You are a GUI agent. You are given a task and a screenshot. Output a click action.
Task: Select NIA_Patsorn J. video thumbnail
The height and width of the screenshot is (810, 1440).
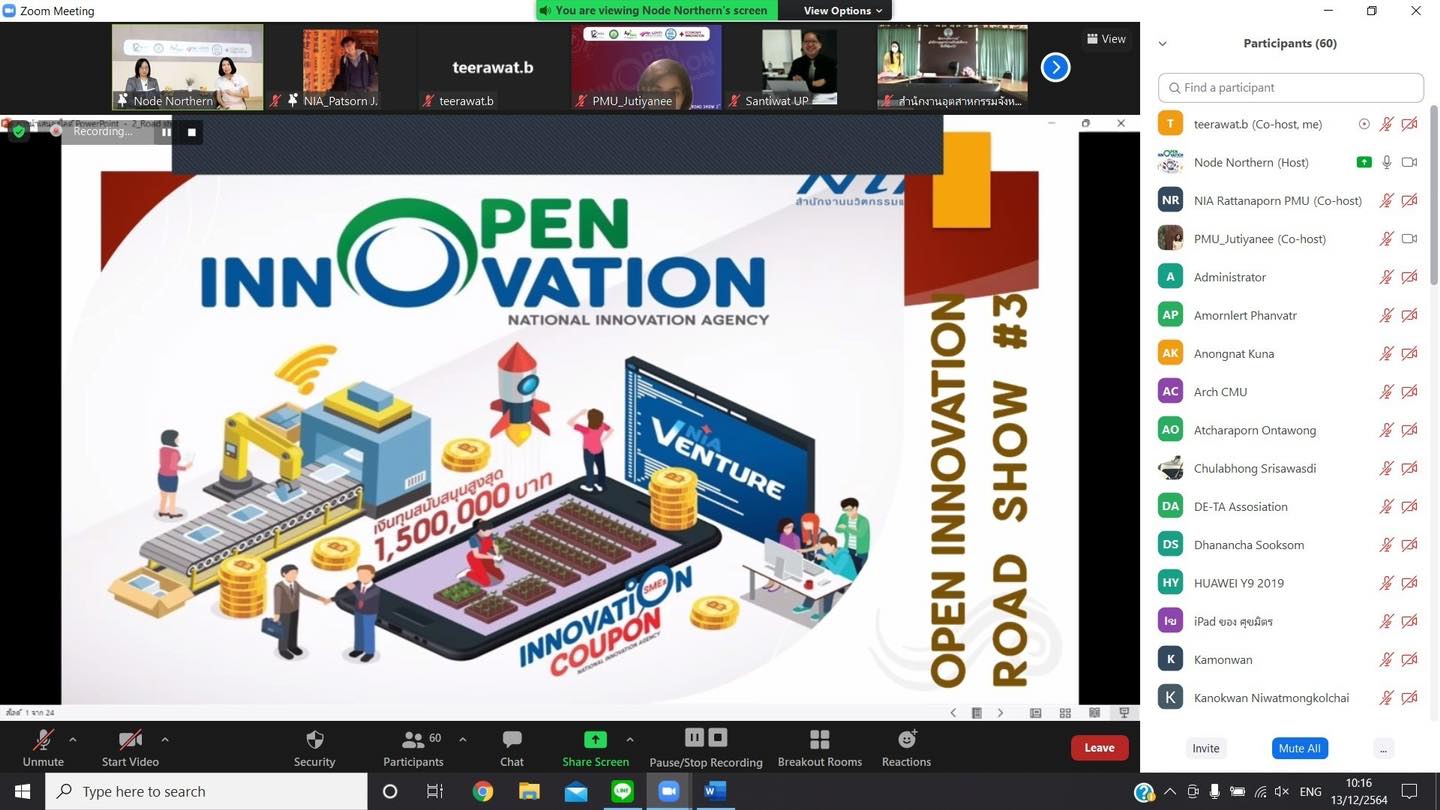pyautogui.click(x=341, y=67)
